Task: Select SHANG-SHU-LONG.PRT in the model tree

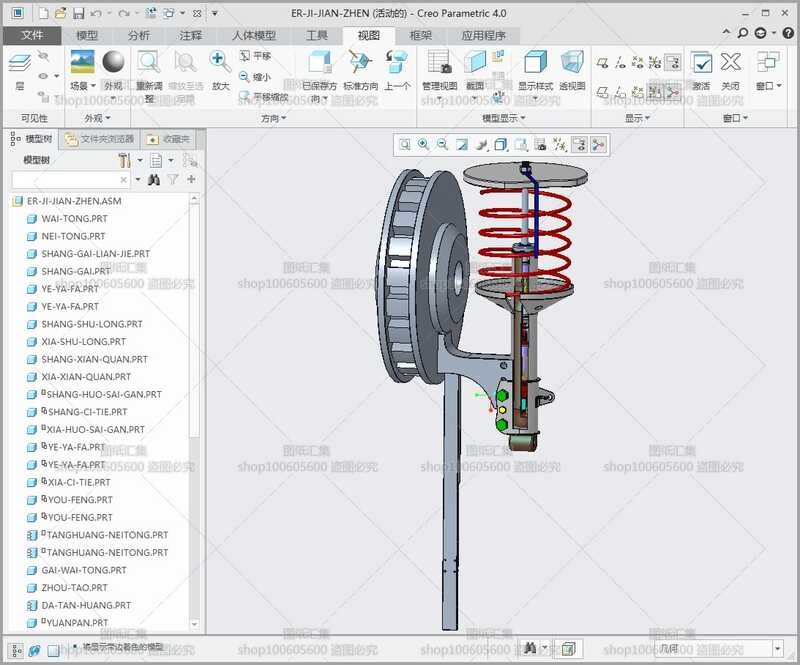Action: [x=92, y=324]
